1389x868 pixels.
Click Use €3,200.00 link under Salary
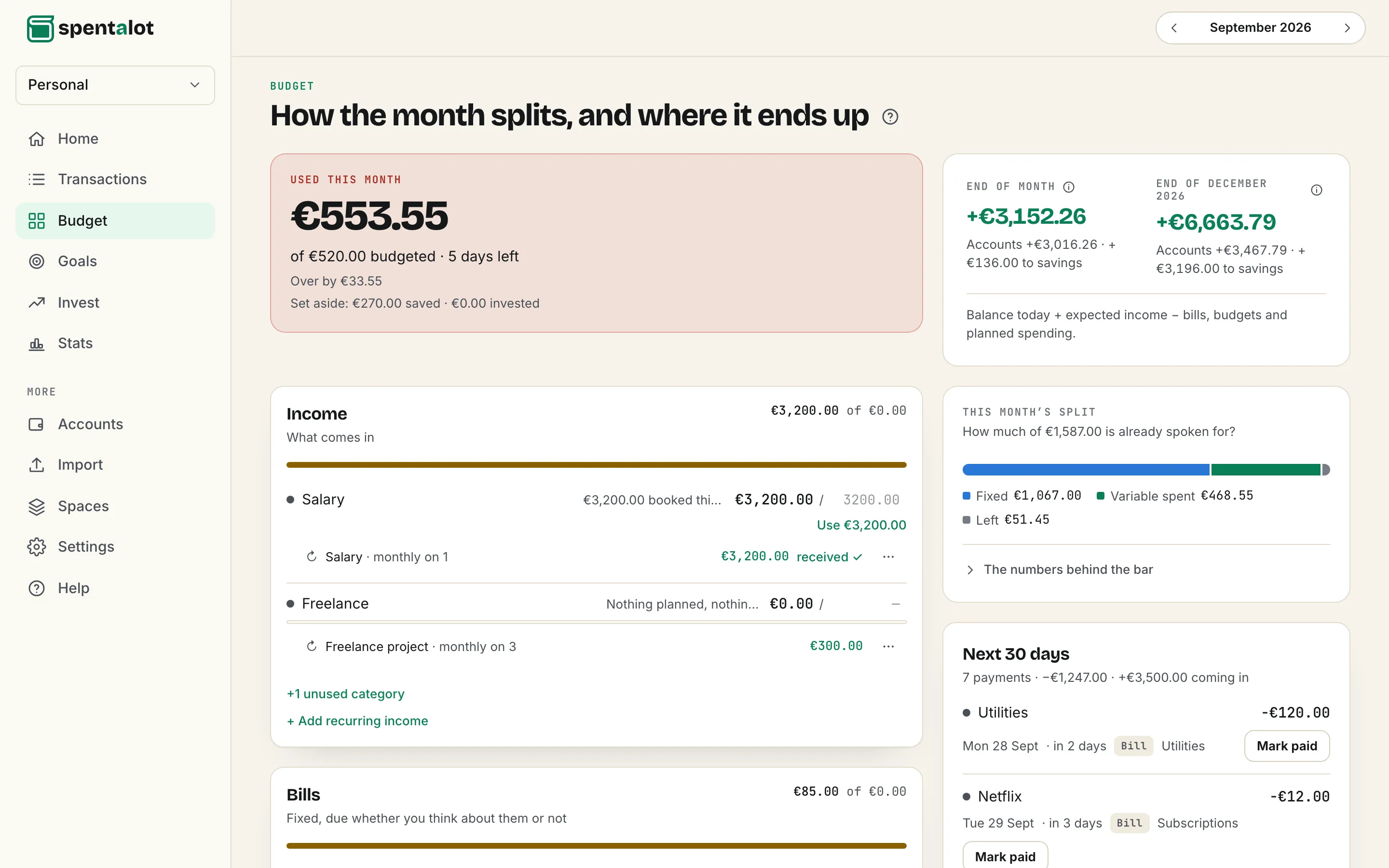pos(861,525)
